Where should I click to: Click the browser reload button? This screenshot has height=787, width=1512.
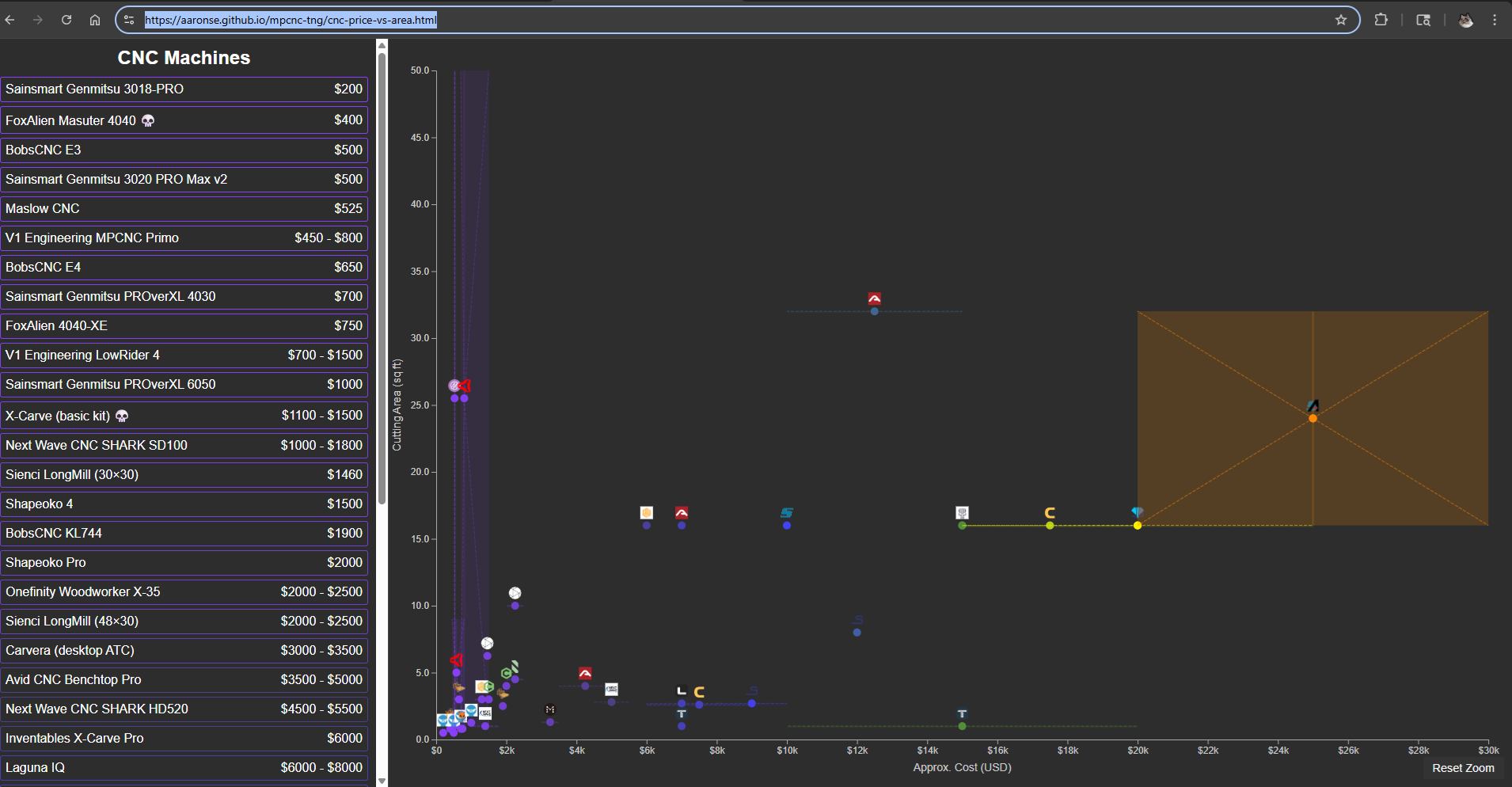pos(66,20)
